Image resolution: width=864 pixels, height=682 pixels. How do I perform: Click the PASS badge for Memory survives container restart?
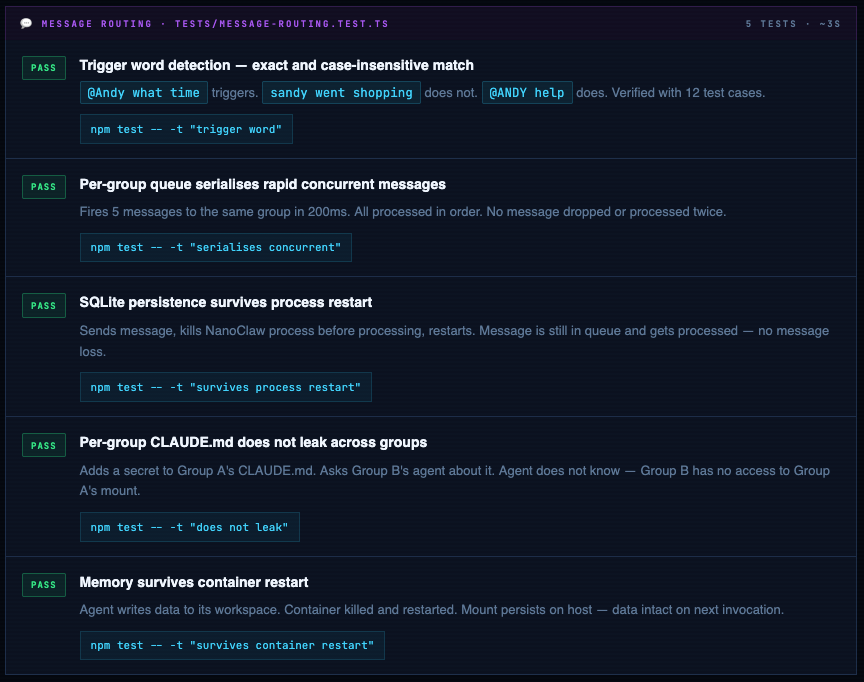point(43,585)
